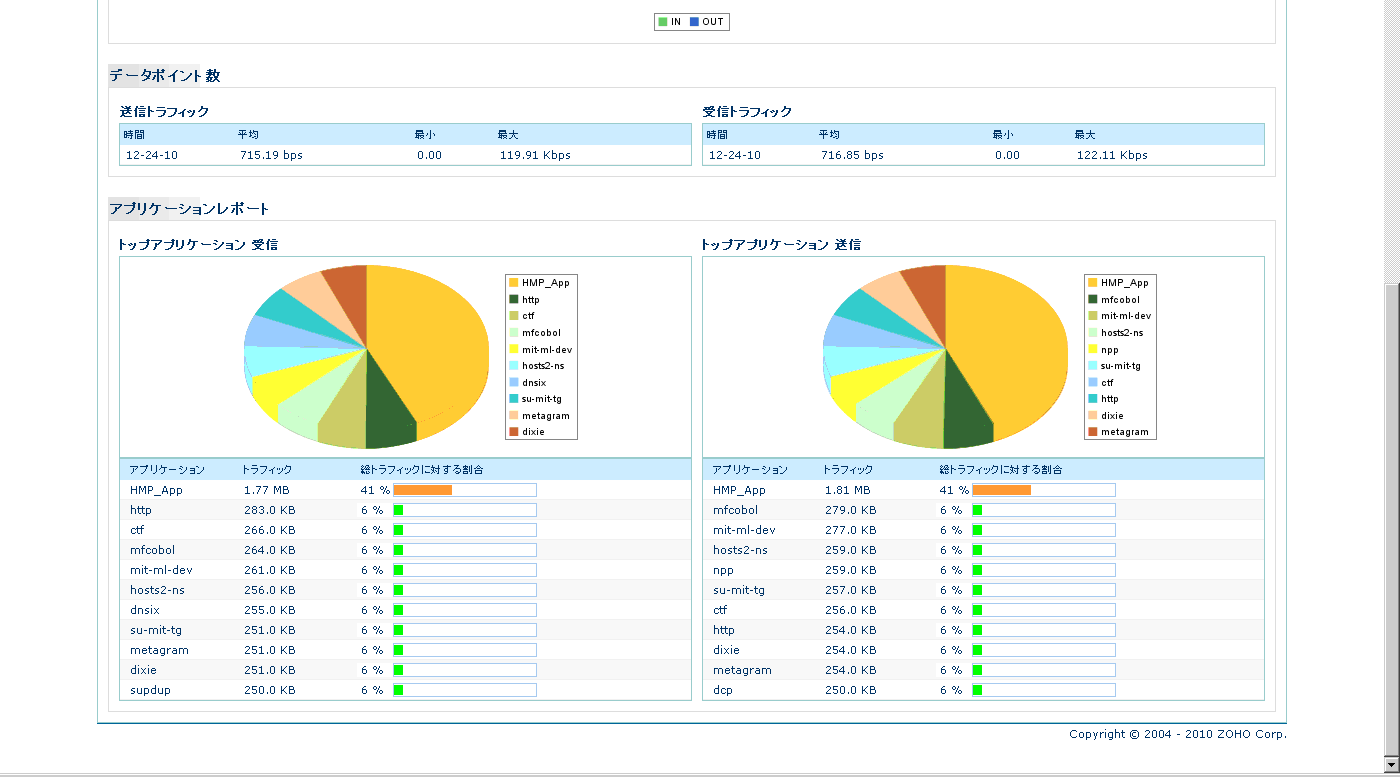Screen dimensions: 1400x777
Task: Click the green percentage bar for dcp
Action: pos(977,690)
